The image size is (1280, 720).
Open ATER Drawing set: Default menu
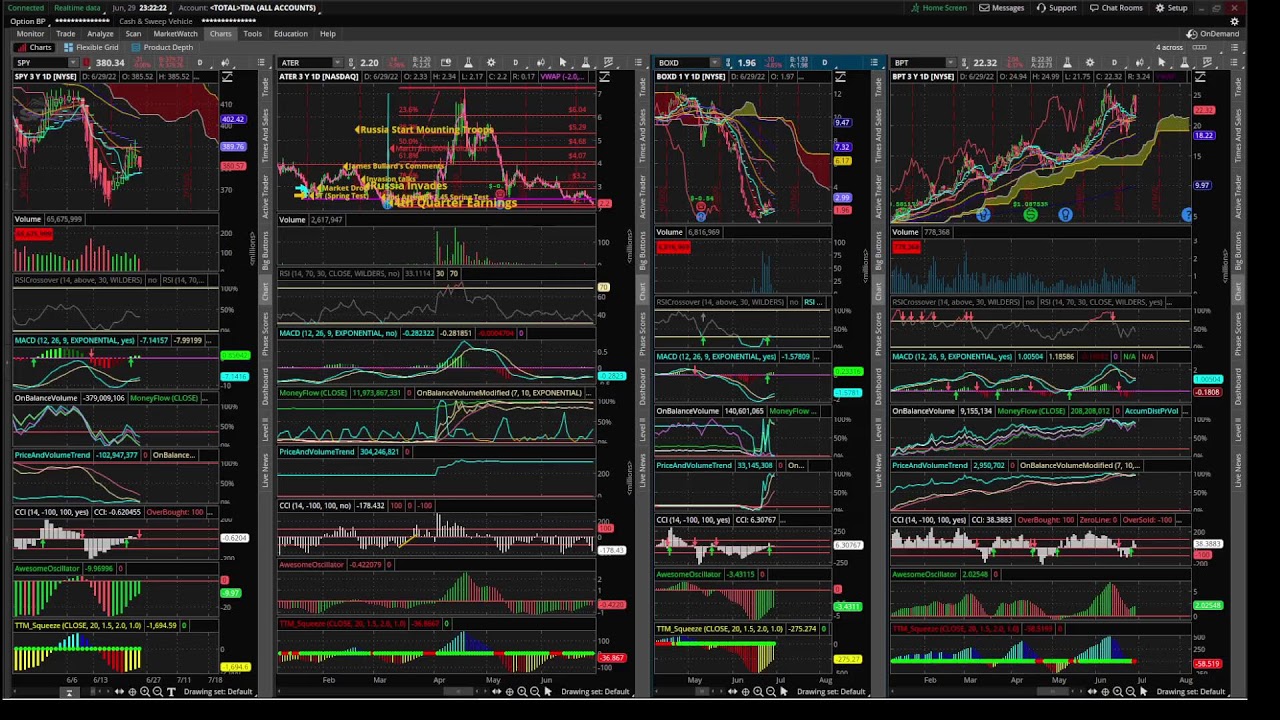pos(596,692)
